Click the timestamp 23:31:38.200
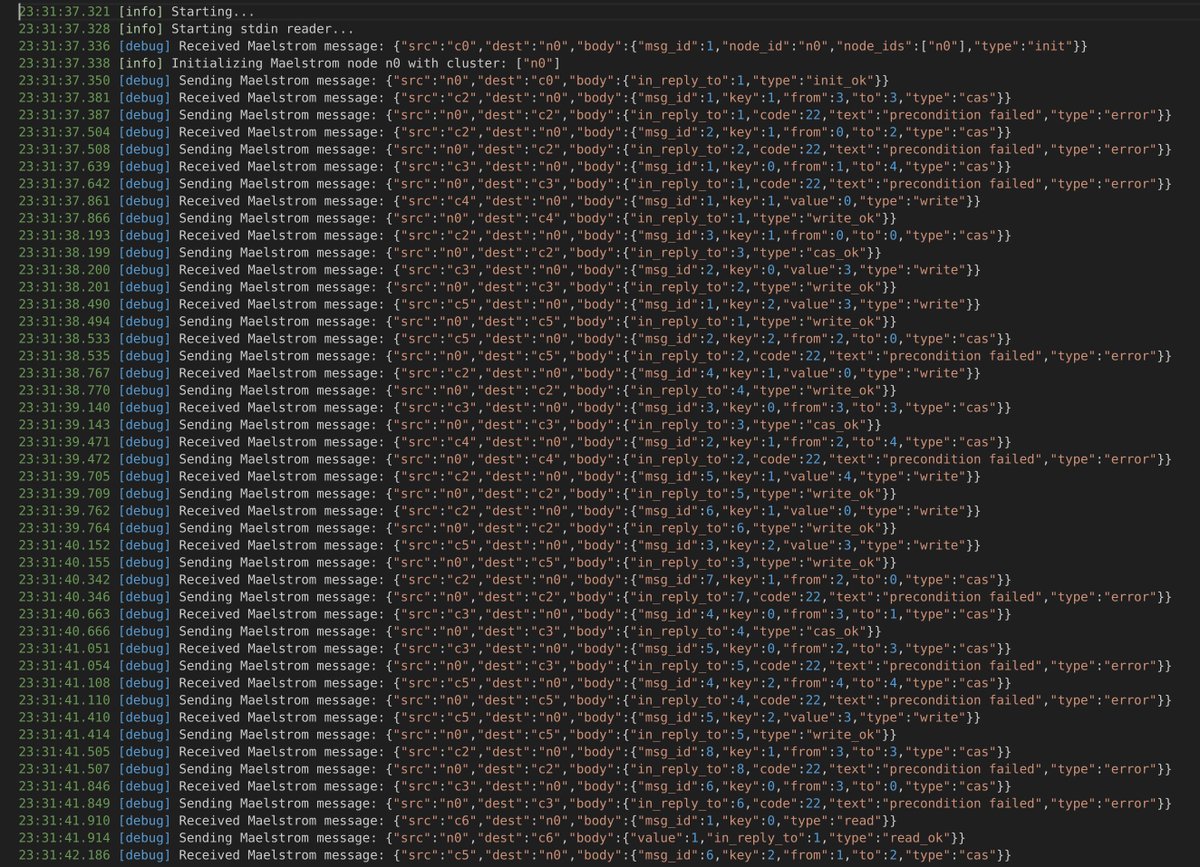This screenshot has width=1200, height=867. click(x=65, y=270)
